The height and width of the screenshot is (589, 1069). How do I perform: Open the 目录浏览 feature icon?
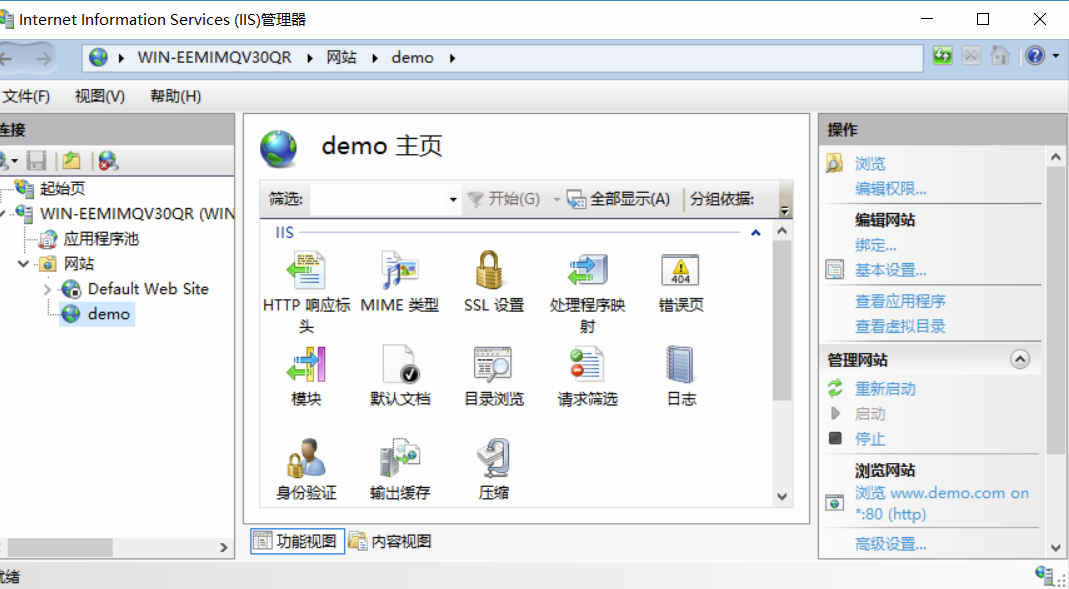point(493,364)
